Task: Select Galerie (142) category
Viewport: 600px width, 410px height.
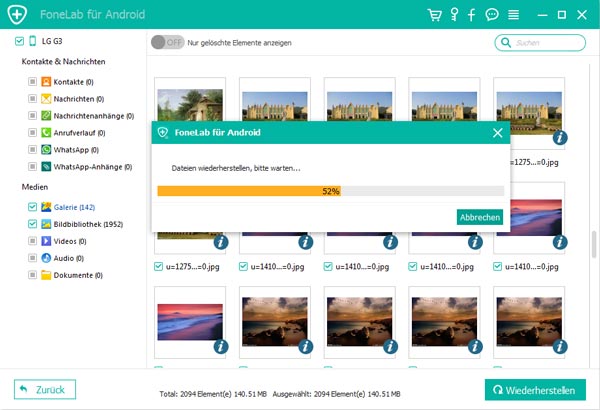Action: [74, 207]
